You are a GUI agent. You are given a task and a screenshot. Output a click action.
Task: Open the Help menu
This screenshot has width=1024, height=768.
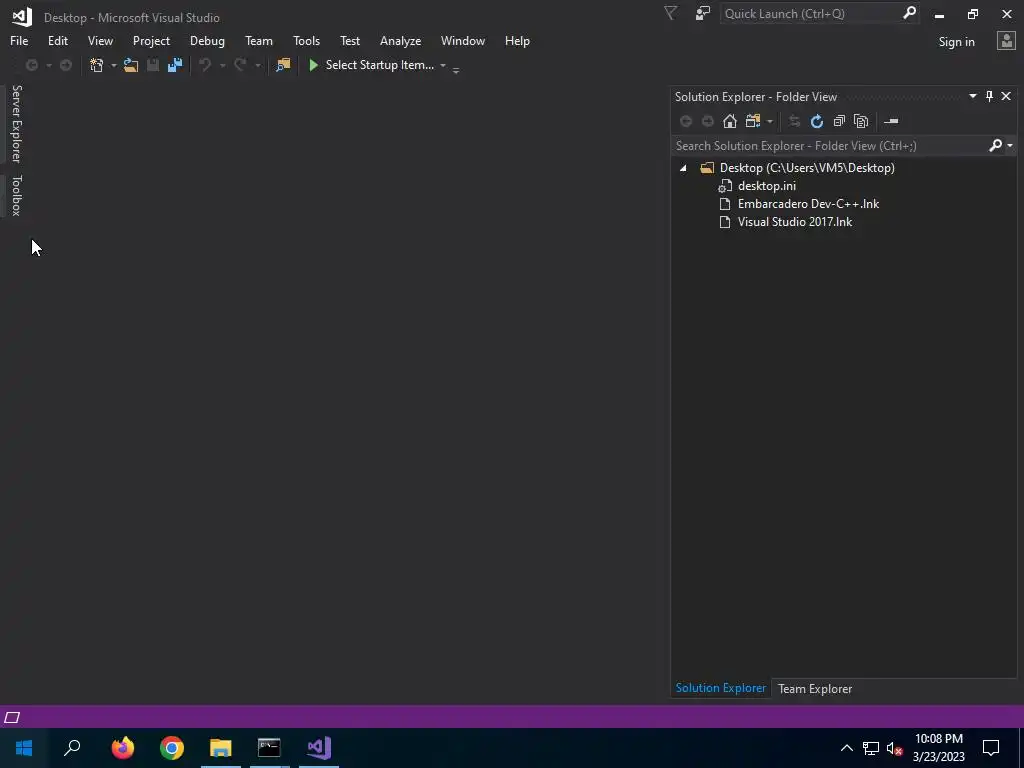(x=517, y=40)
